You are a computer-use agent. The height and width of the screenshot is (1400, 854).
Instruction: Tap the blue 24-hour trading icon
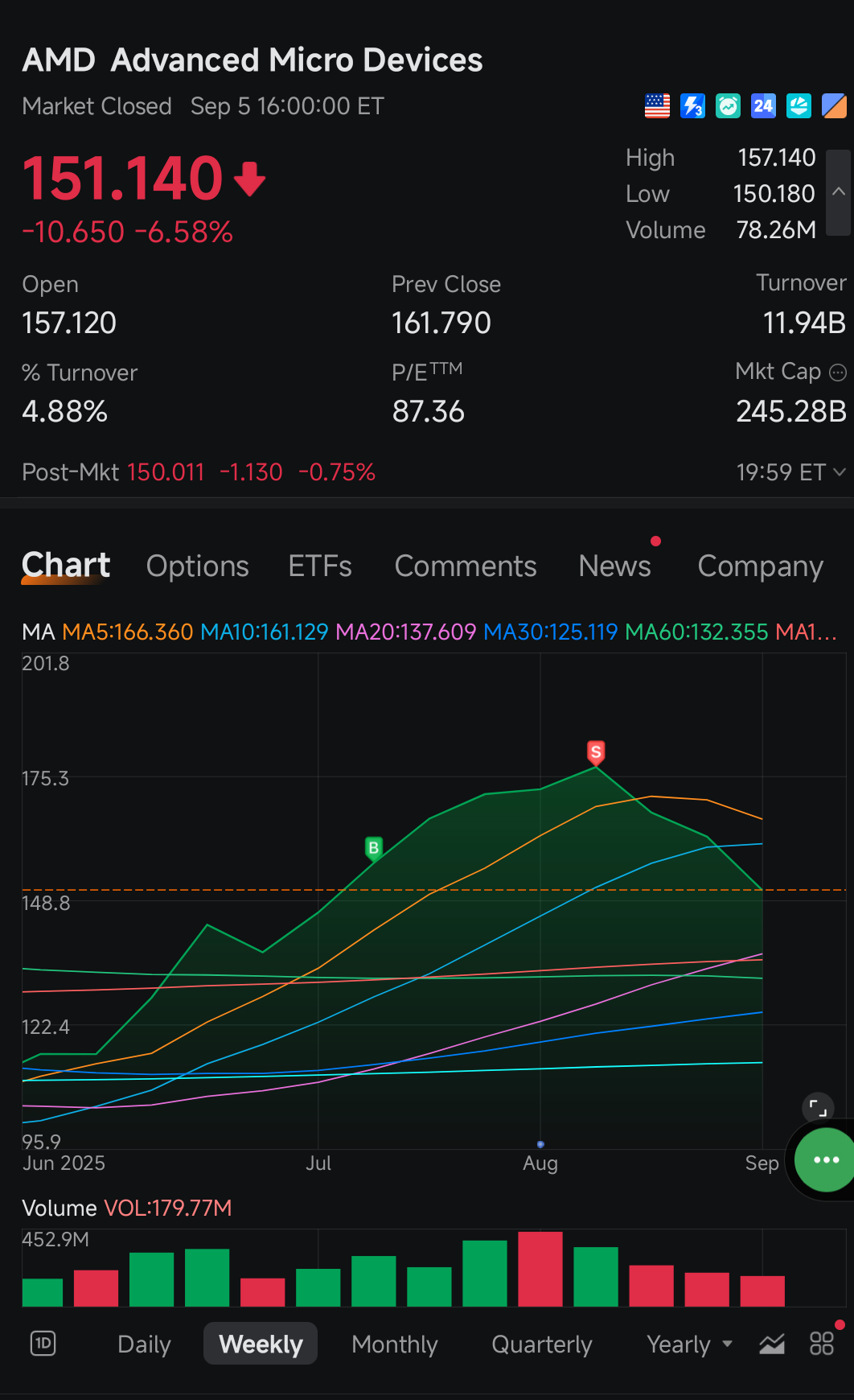click(763, 106)
